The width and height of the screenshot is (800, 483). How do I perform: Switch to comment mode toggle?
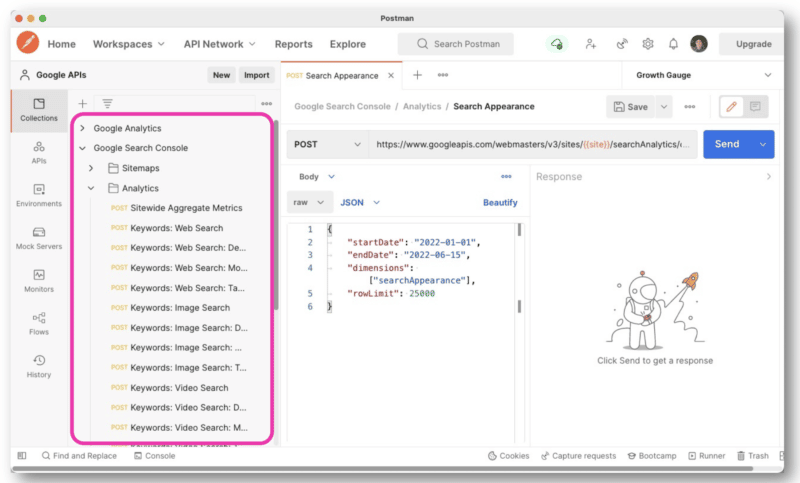click(x=755, y=106)
